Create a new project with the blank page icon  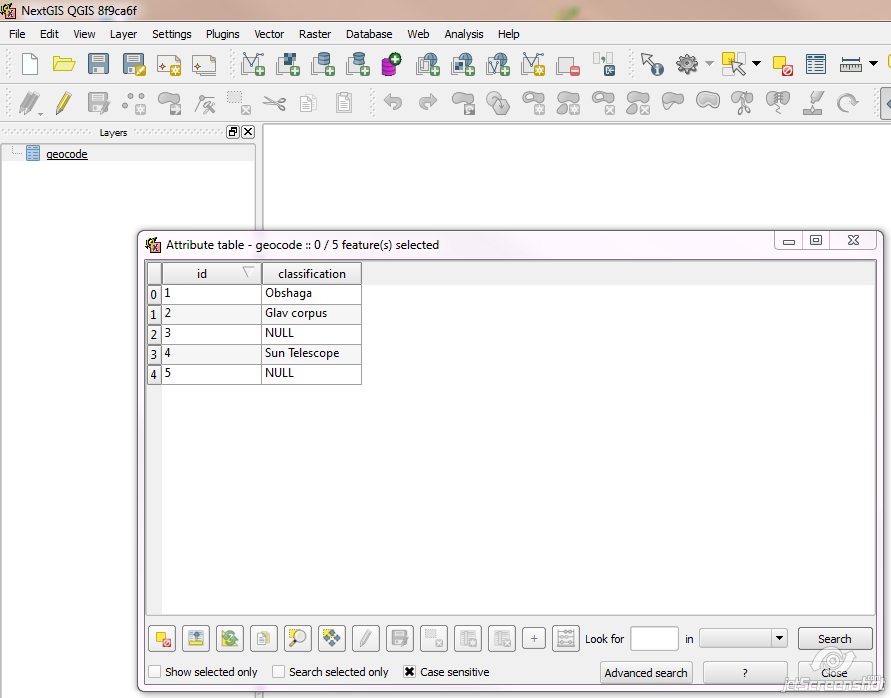[x=30, y=64]
